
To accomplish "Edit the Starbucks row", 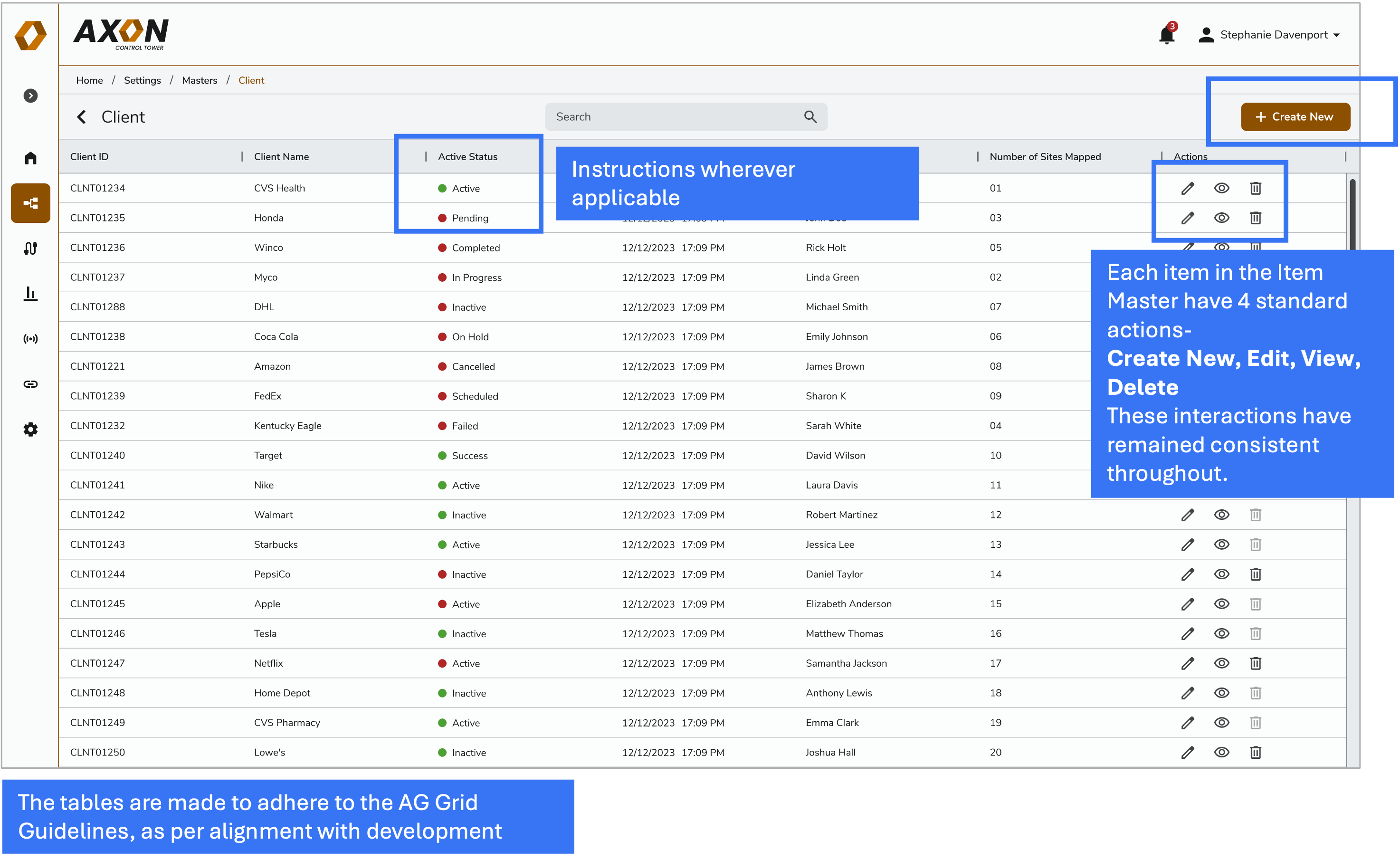I will (1187, 545).
